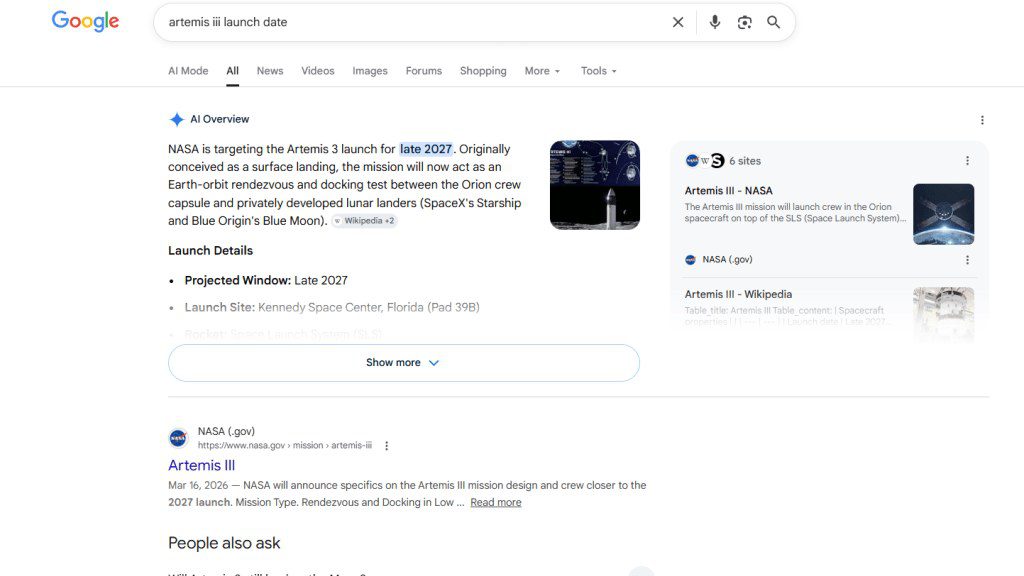
Task: Click '6 sites' label in sources panel
Action: [744, 161]
